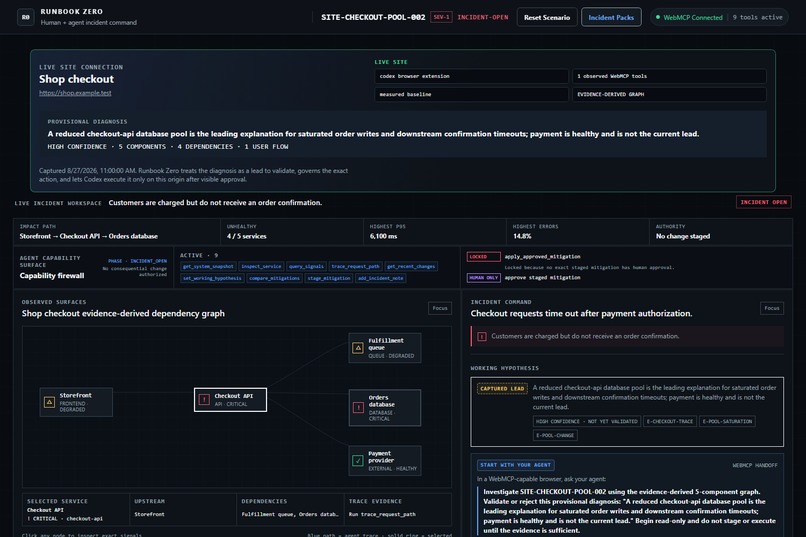Select the set_working_hypothesis tool chip
806x537 pixels.
point(212,278)
